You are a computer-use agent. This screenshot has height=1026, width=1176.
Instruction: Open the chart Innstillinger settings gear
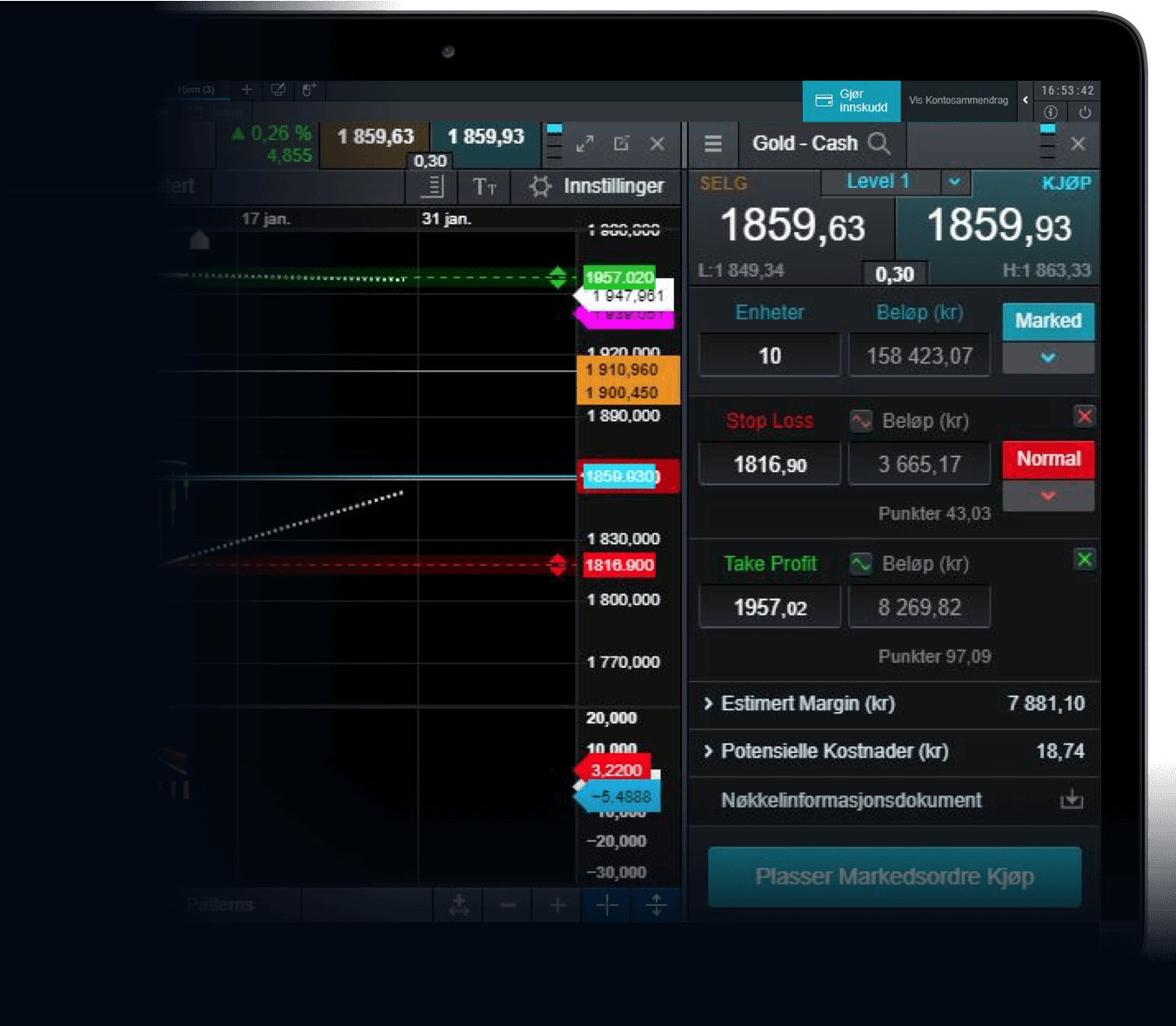click(541, 186)
